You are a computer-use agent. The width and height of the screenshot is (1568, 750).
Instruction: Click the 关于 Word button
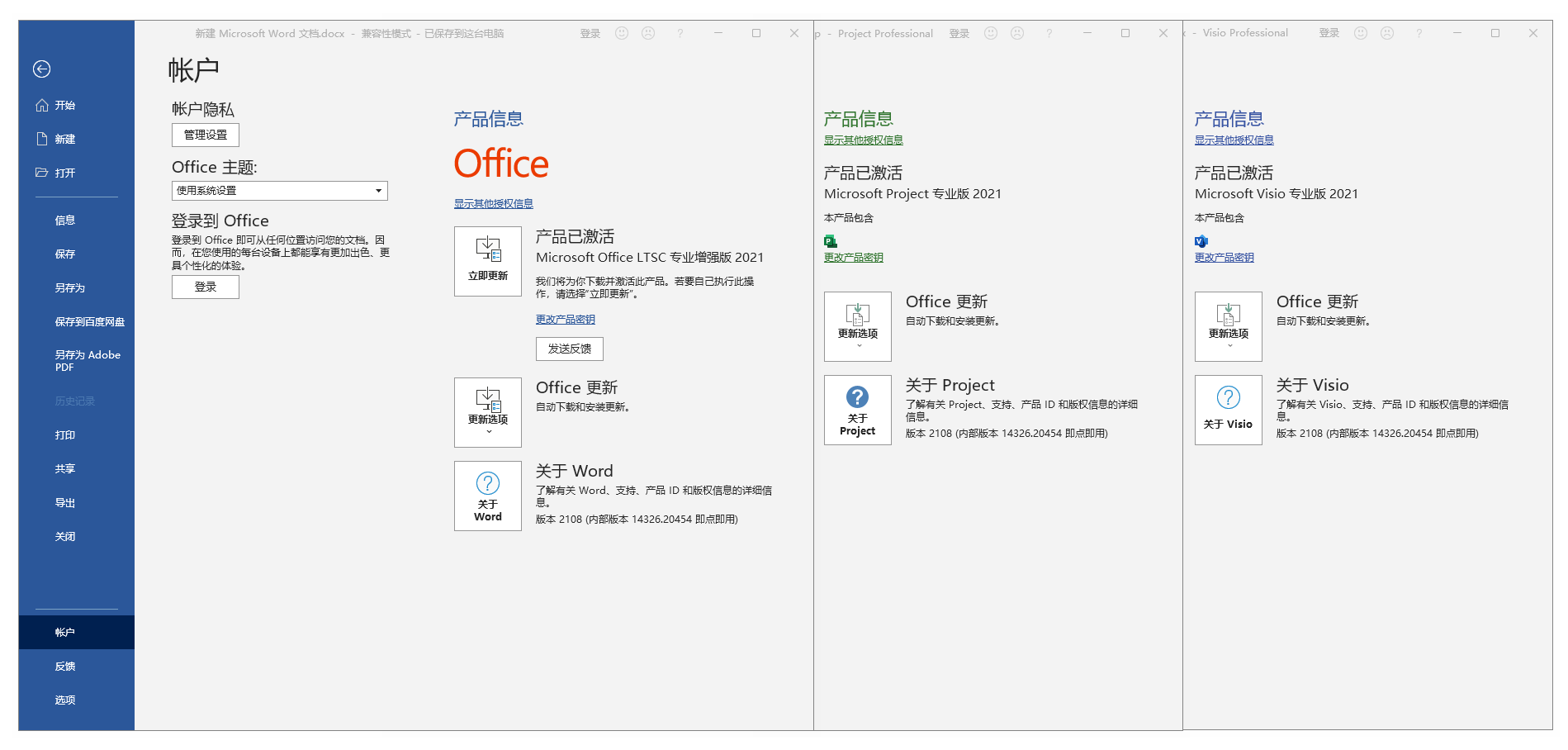pyautogui.click(x=488, y=496)
